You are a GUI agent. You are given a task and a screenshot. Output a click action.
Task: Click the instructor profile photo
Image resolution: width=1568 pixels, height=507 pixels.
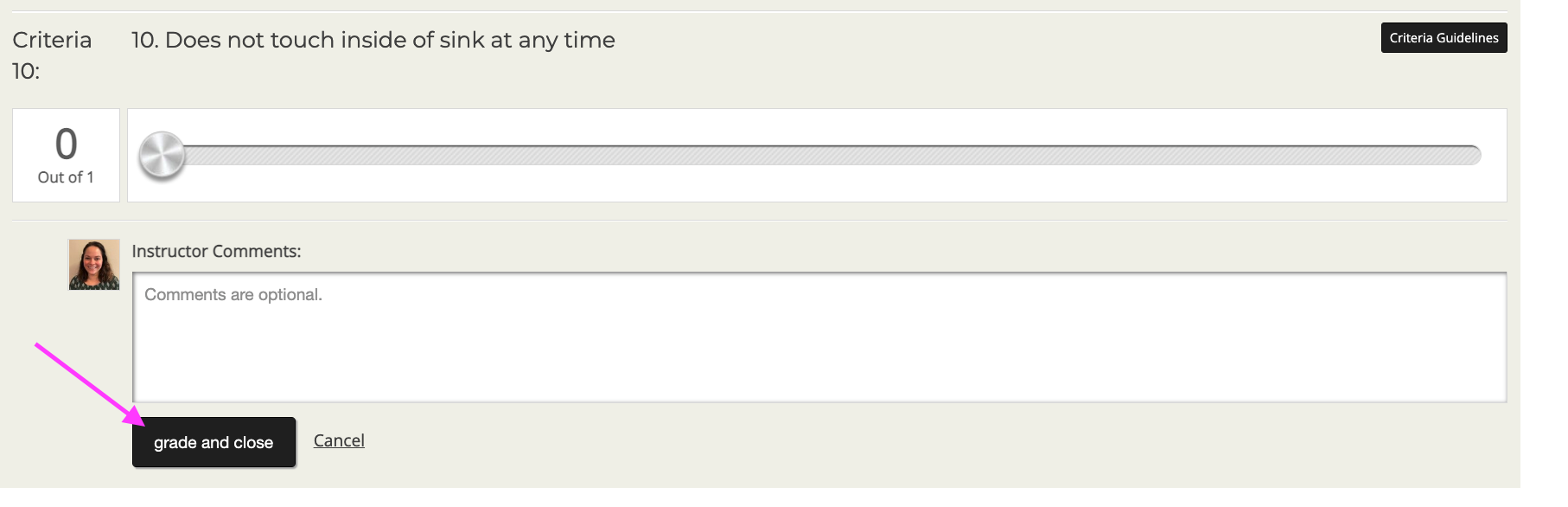pyautogui.click(x=94, y=265)
